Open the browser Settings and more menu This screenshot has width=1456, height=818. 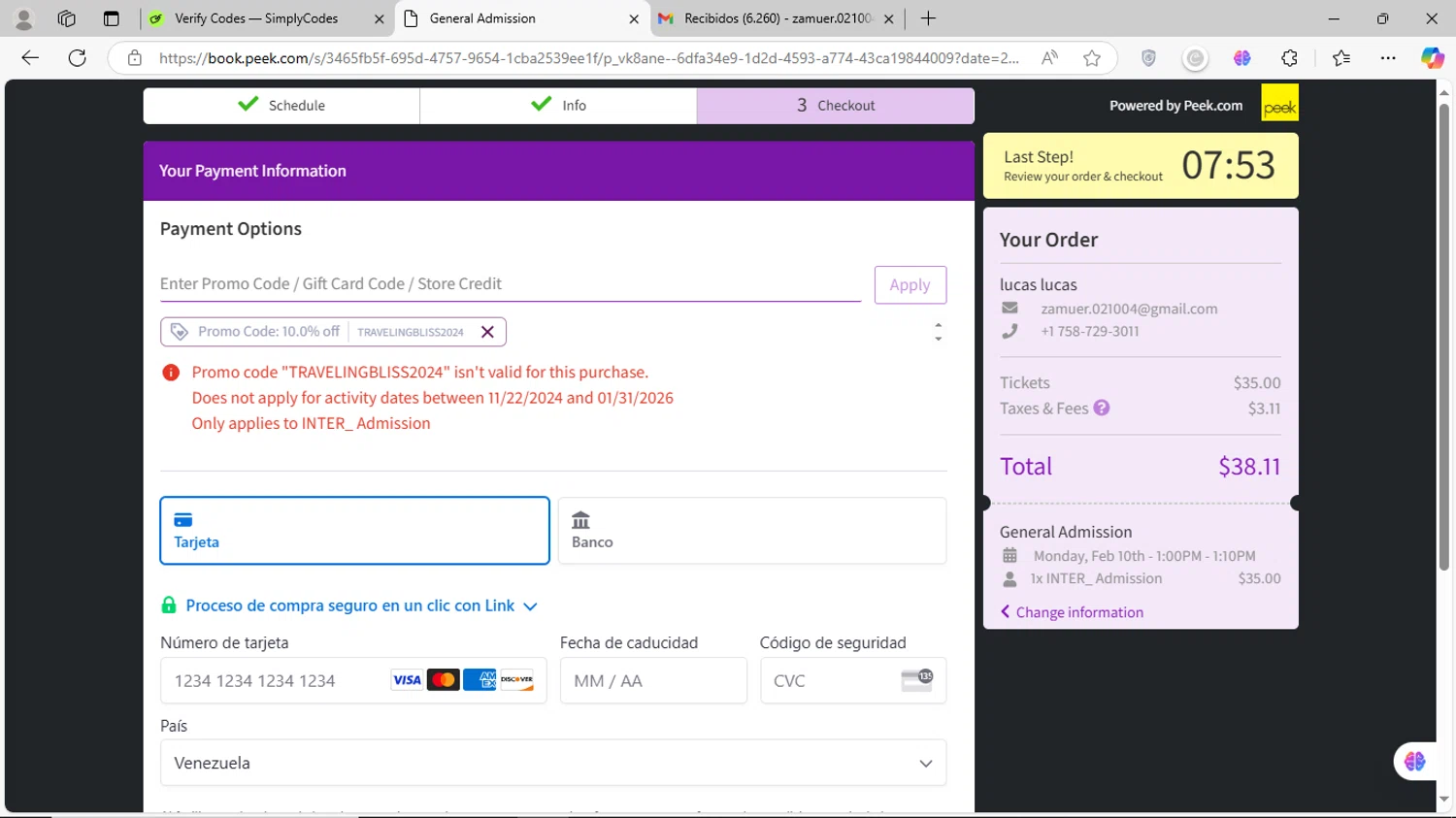1388,58
